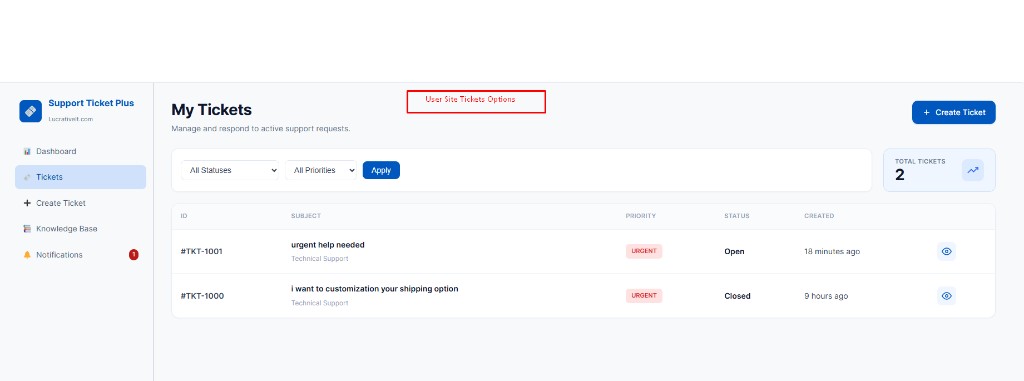View ticket #TKT-1001 with eye icon
This screenshot has width=1024, height=381.
click(x=946, y=252)
